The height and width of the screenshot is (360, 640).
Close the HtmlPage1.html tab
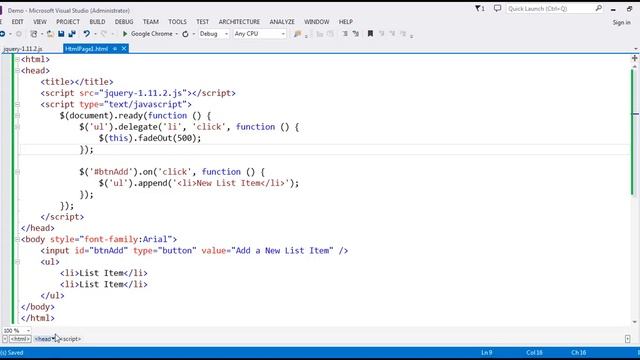click(x=124, y=49)
